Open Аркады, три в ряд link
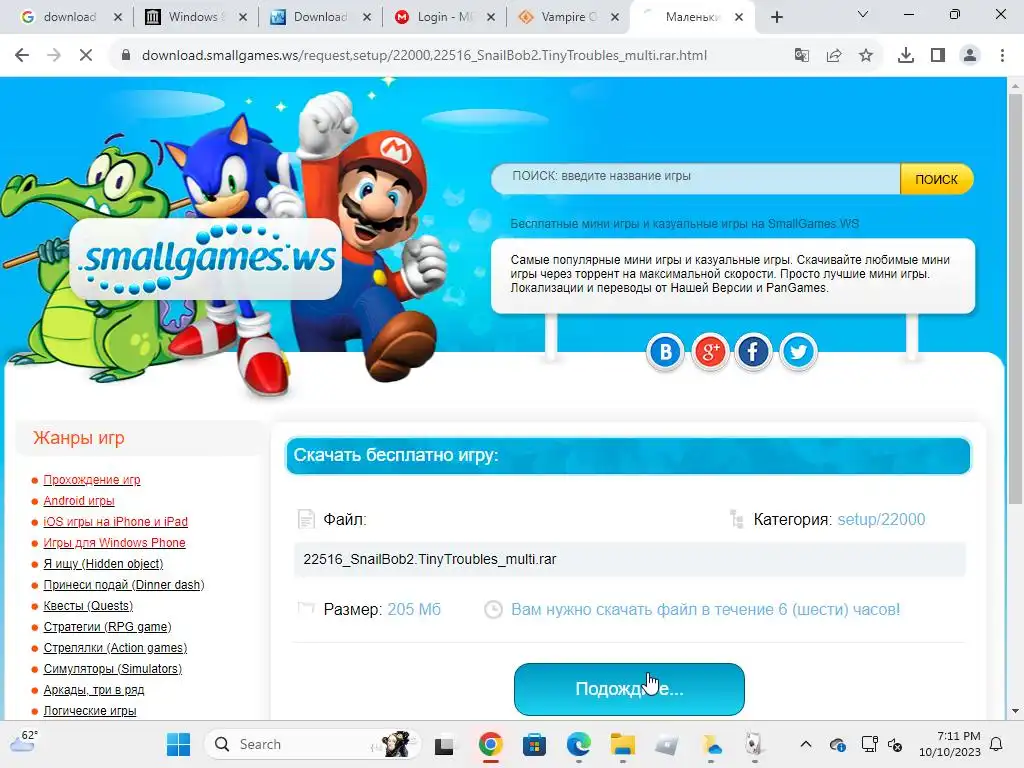The height and width of the screenshot is (768, 1024). (93, 690)
